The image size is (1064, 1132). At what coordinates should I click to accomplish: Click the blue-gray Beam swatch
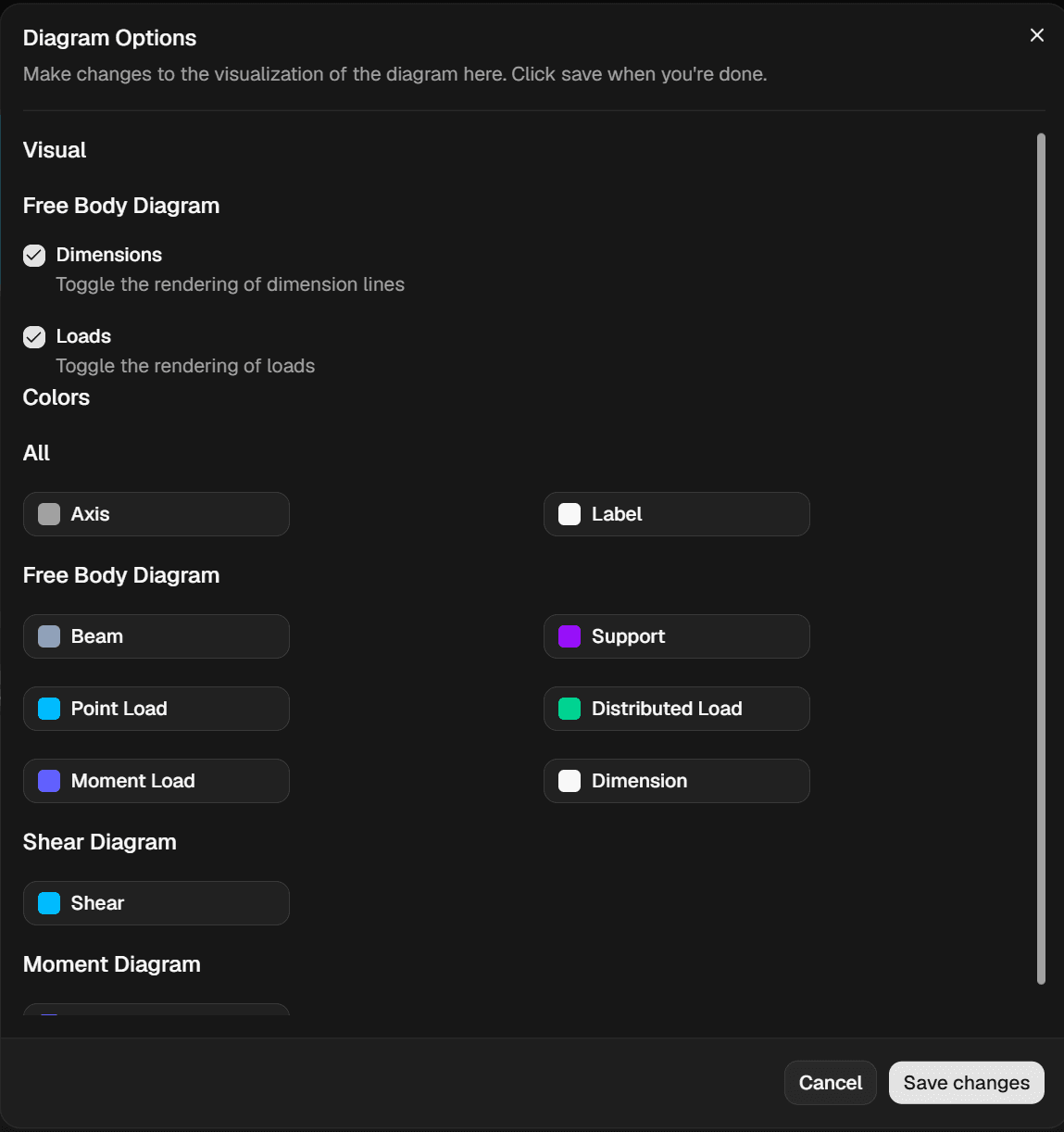[49, 636]
